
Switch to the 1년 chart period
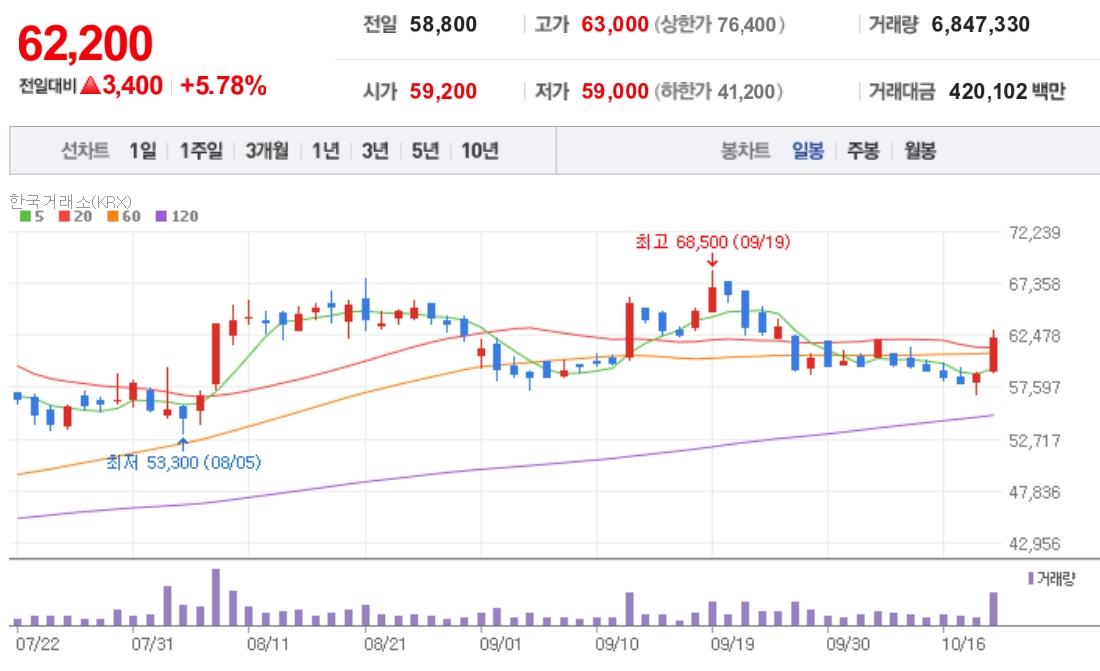point(326,150)
